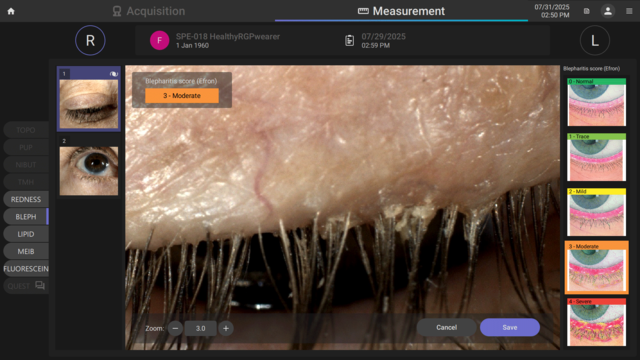Viewport: 640px width, 360px height.
Task: Open the questionnaire chat icon
Action: click(x=40, y=285)
